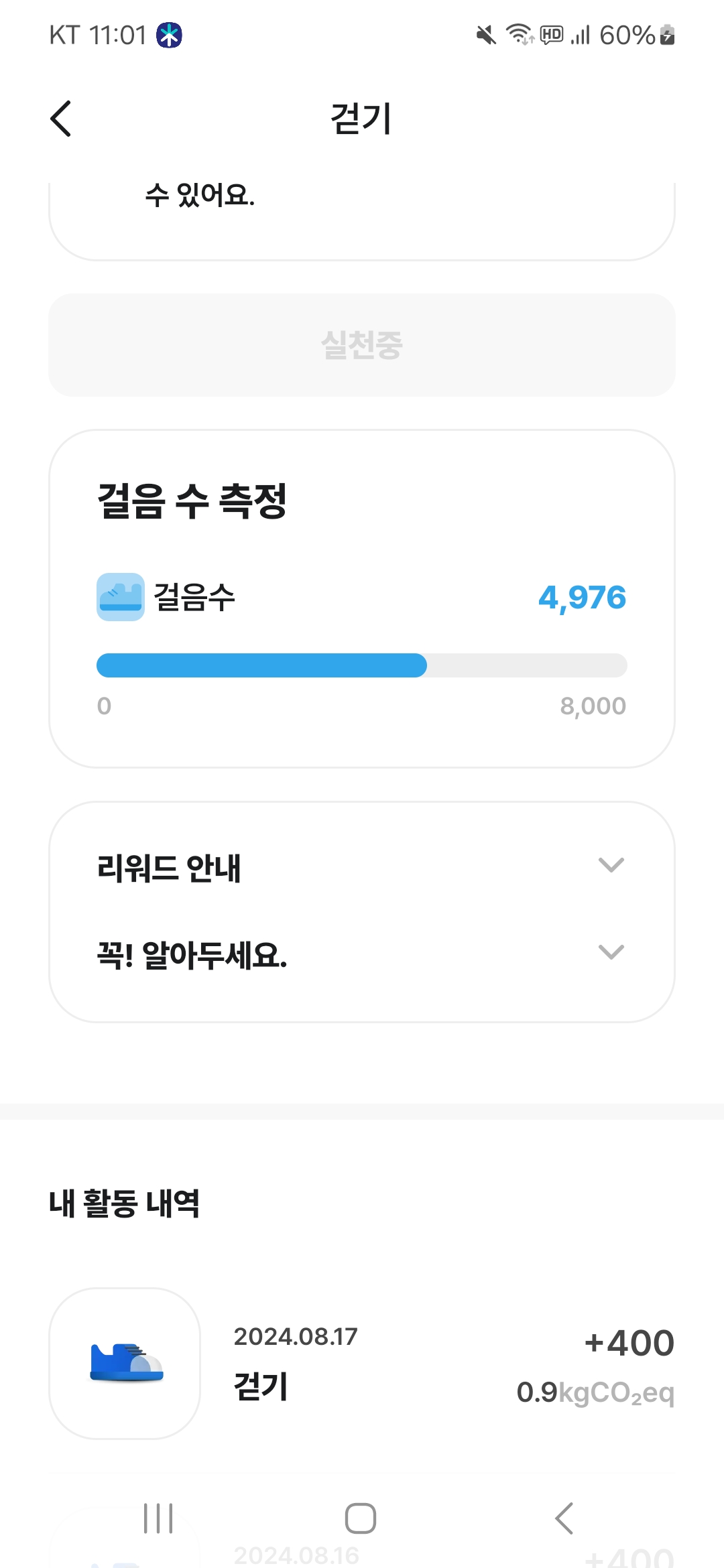Tap the 4,976 step count value
724x1568 pixels.
click(x=582, y=597)
